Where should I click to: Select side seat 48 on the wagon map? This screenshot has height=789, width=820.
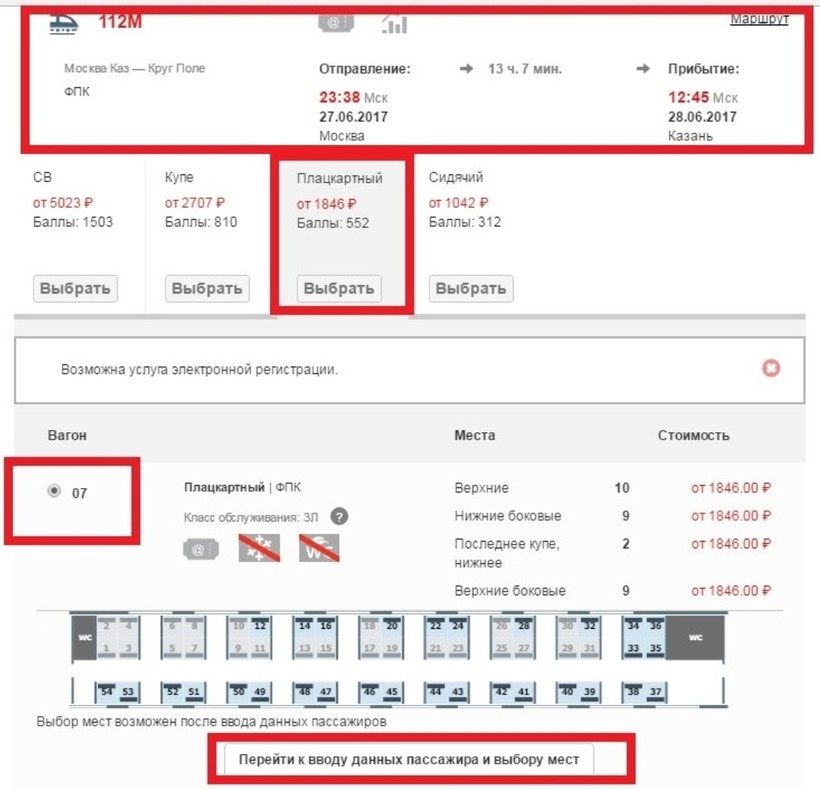click(304, 692)
